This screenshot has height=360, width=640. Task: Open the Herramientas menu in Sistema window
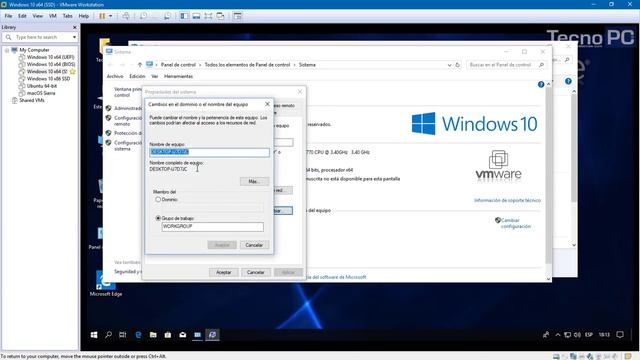click(178, 76)
